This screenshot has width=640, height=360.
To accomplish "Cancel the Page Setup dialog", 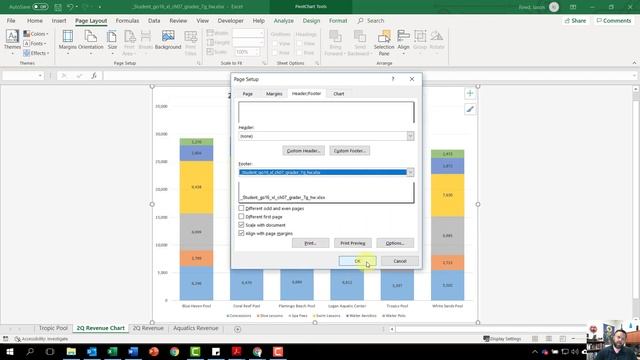I will point(400,261).
